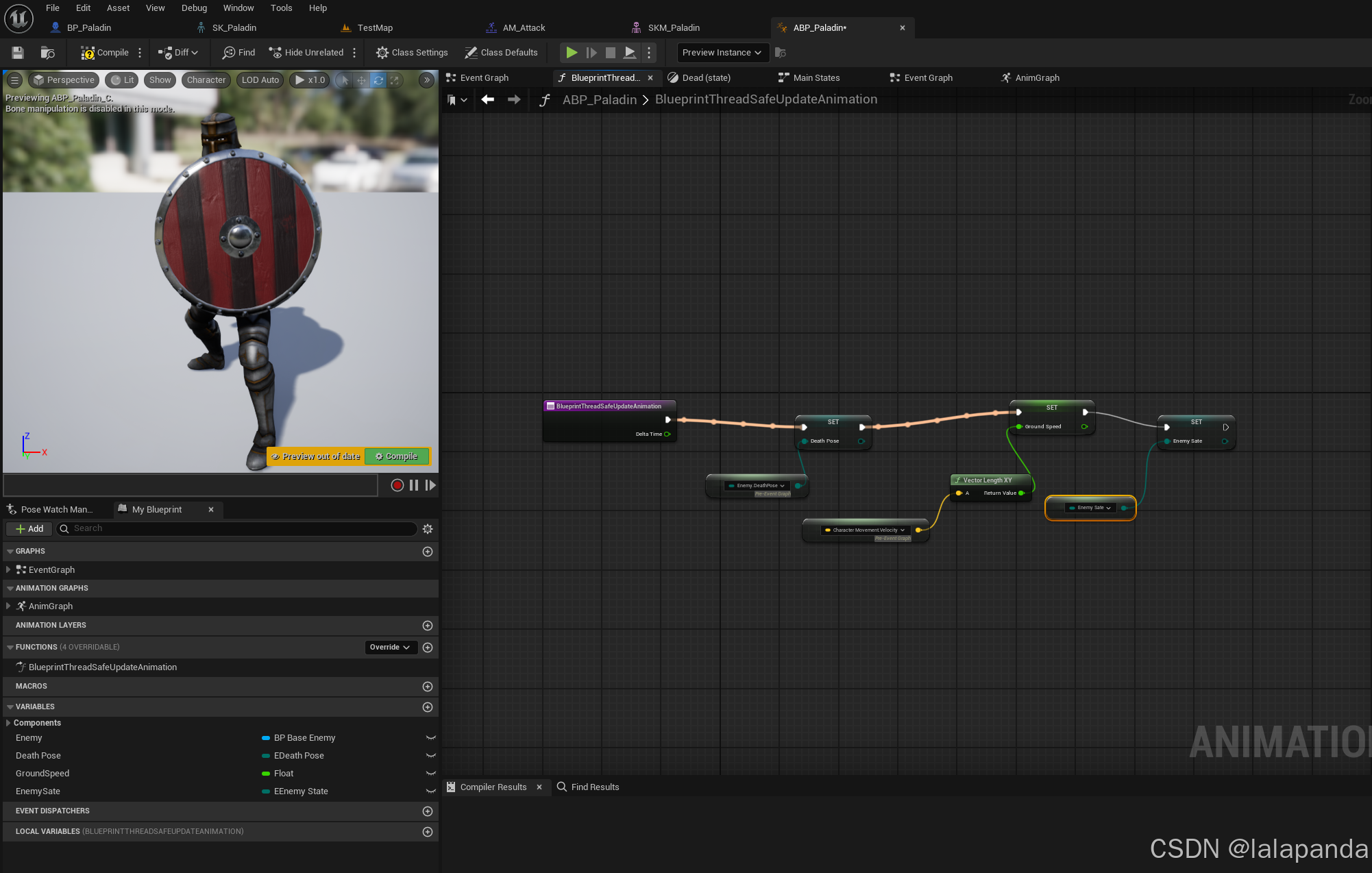Screen dimensions: 1372x873
Task: Click the green Compile button in viewport
Action: pyautogui.click(x=397, y=456)
